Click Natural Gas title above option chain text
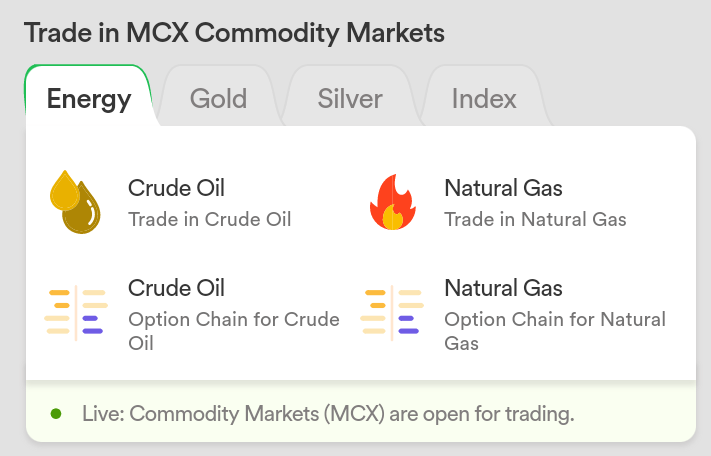 tap(503, 288)
